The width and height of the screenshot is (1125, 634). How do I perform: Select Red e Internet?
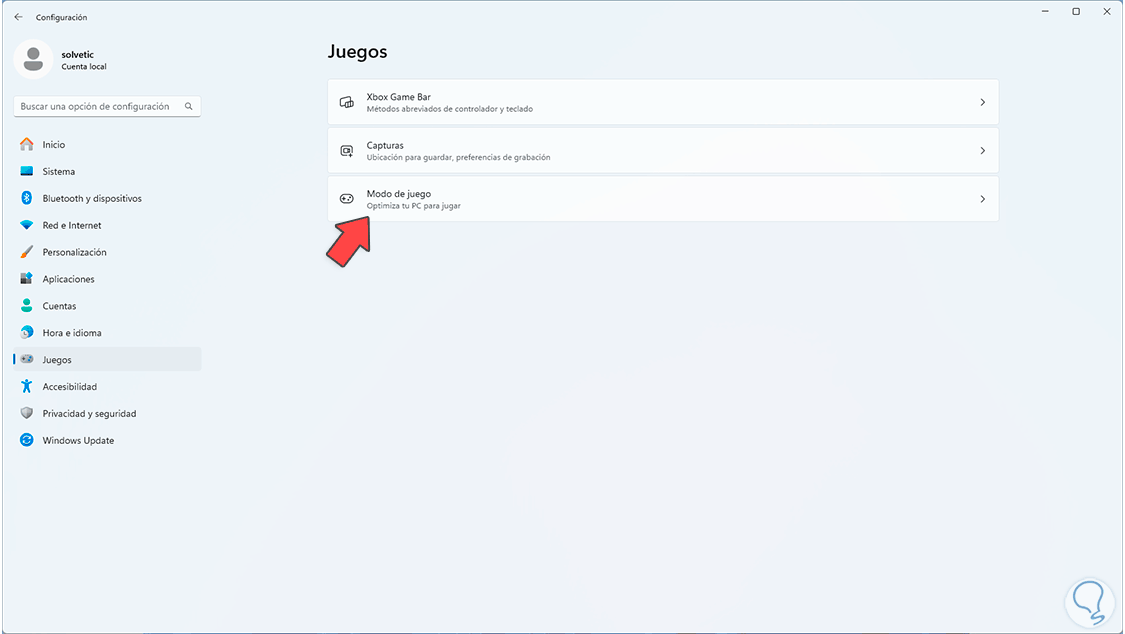tap(108, 225)
